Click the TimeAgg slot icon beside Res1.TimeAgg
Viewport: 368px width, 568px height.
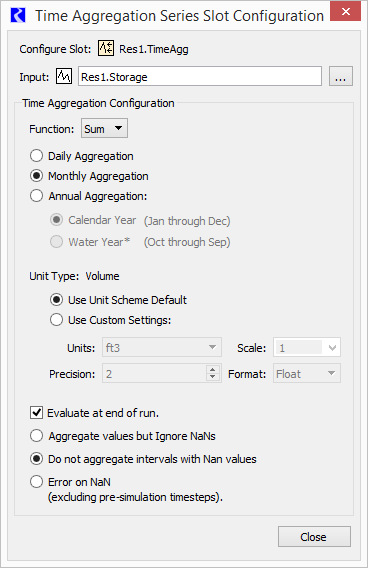106,48
